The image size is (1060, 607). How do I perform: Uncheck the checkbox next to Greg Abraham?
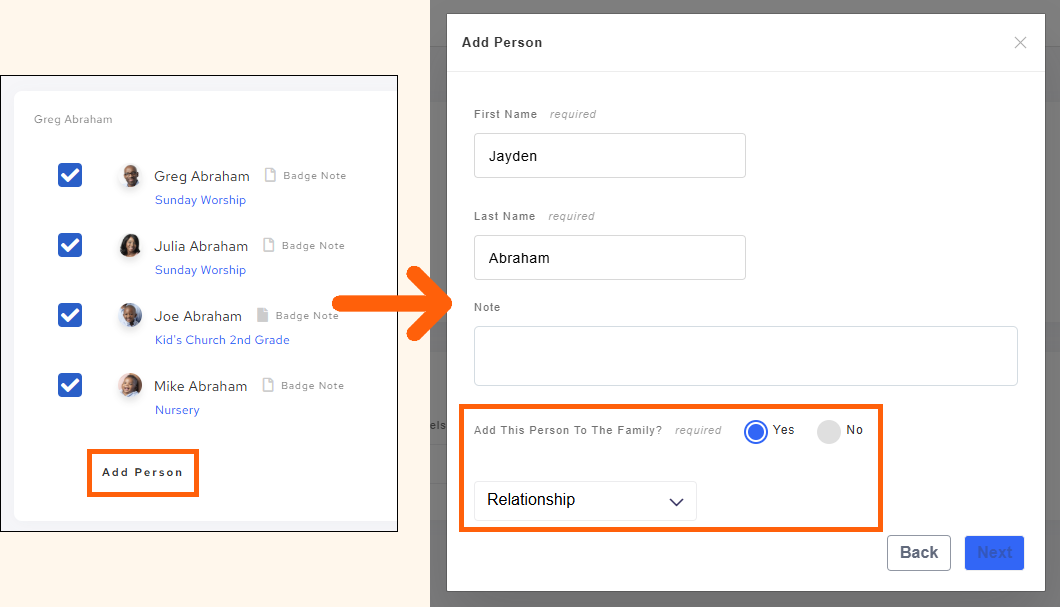tap(69, 175)
